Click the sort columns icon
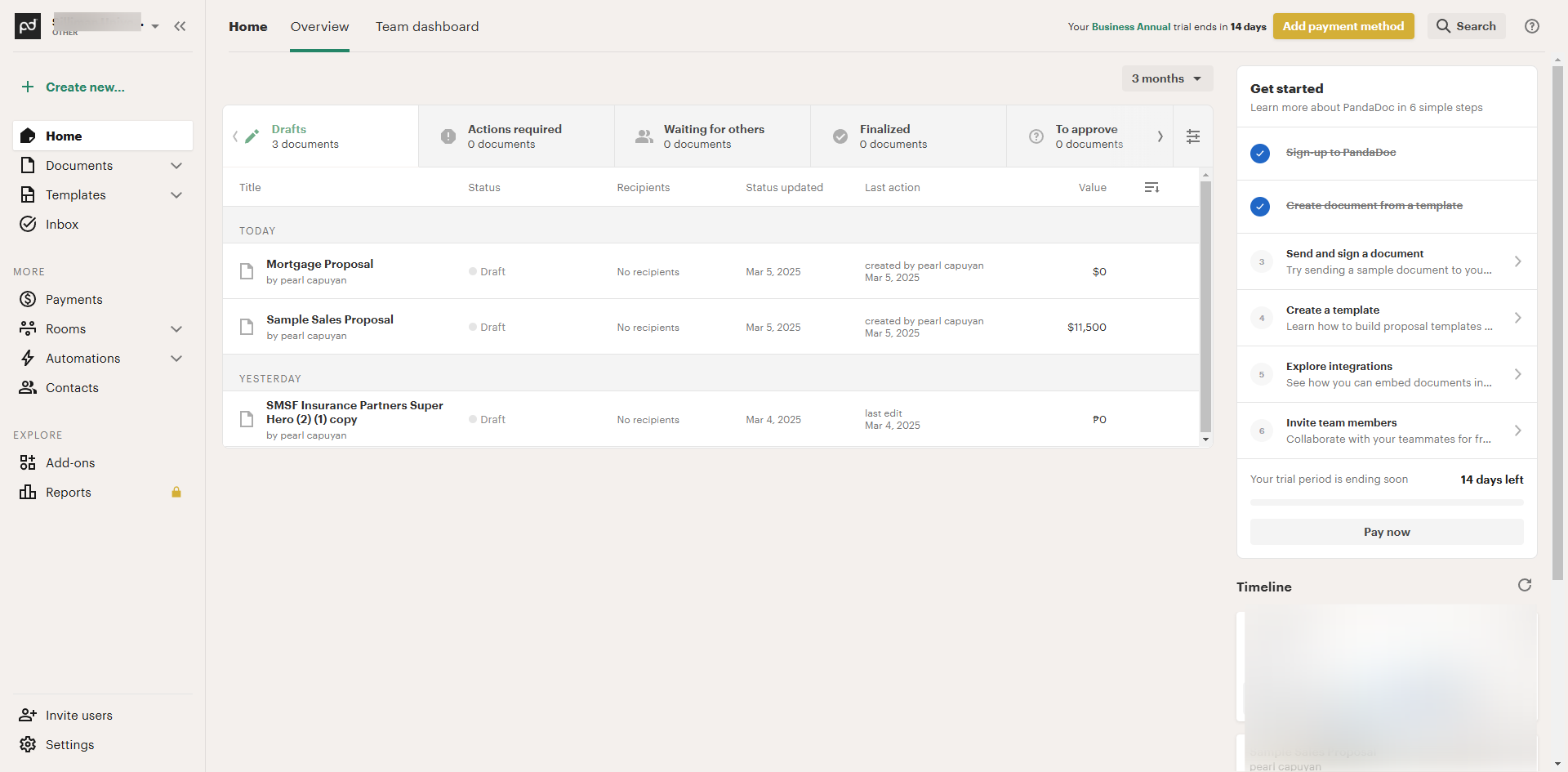 coord(1151,188)
